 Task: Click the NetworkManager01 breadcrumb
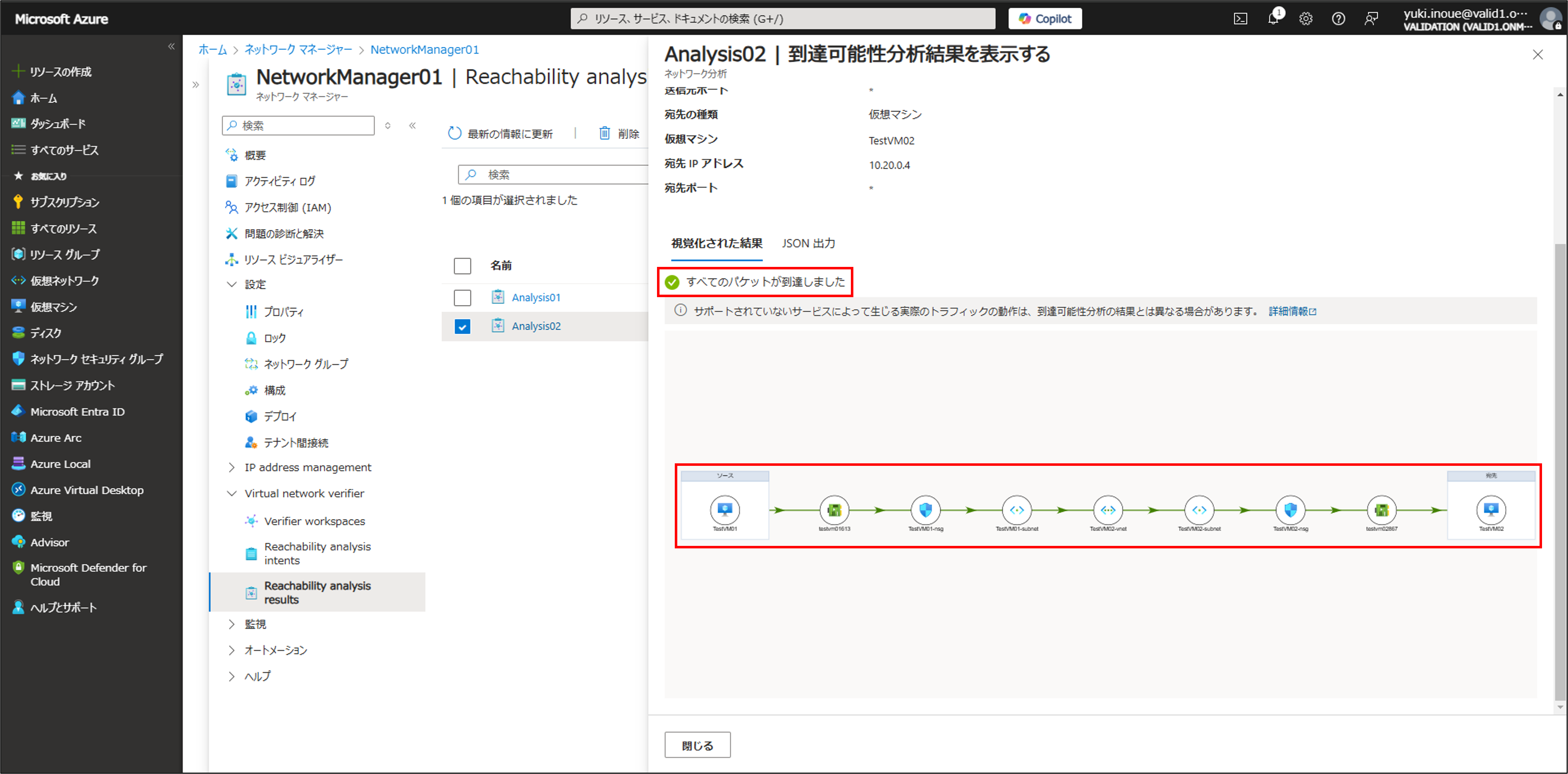point(424,49)
